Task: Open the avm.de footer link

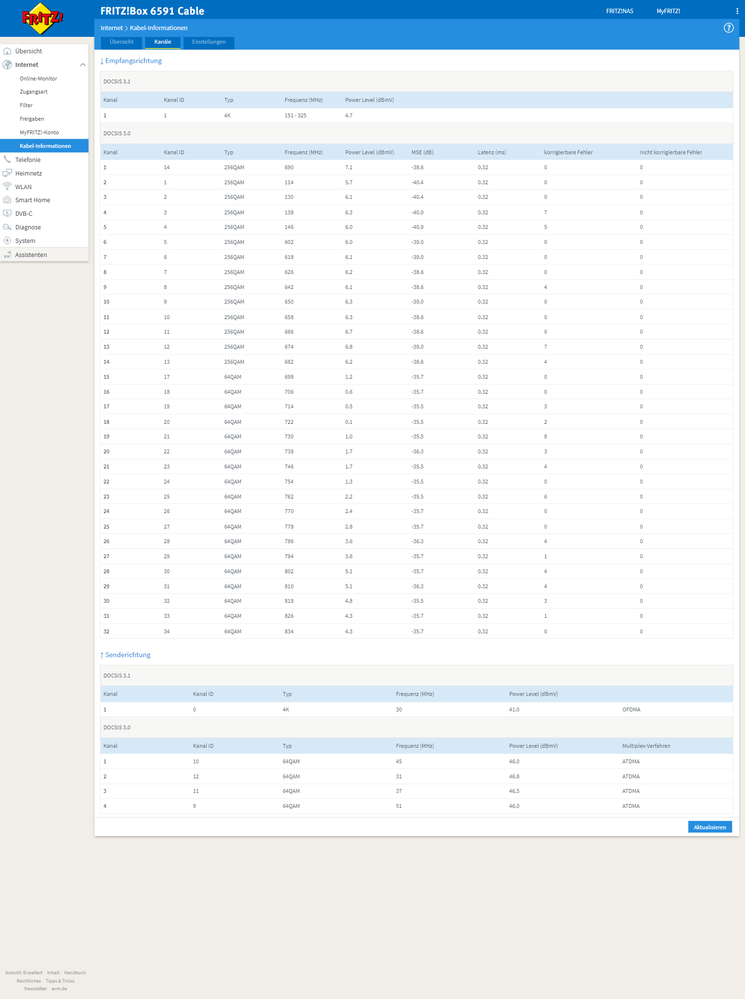Action: (59, 989)
